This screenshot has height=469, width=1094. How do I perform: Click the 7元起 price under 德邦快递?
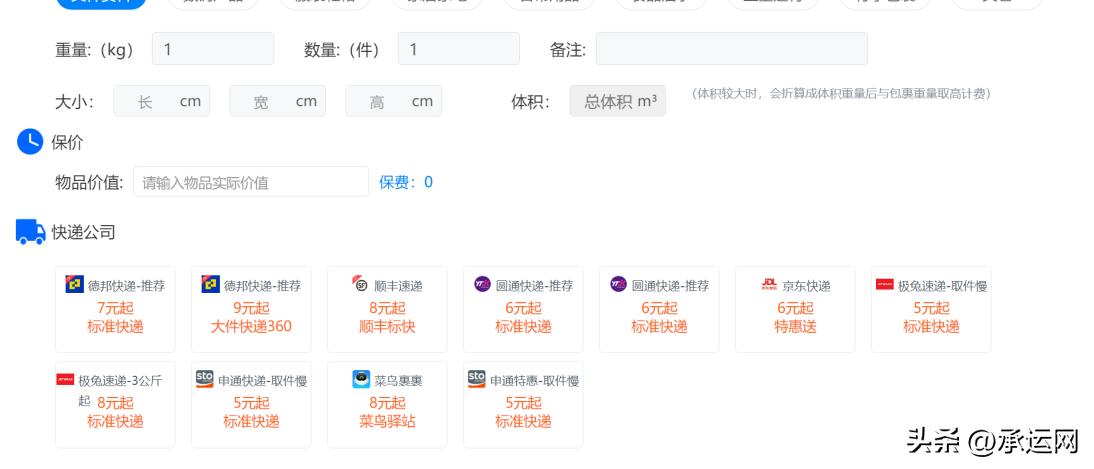pos(115,308)
